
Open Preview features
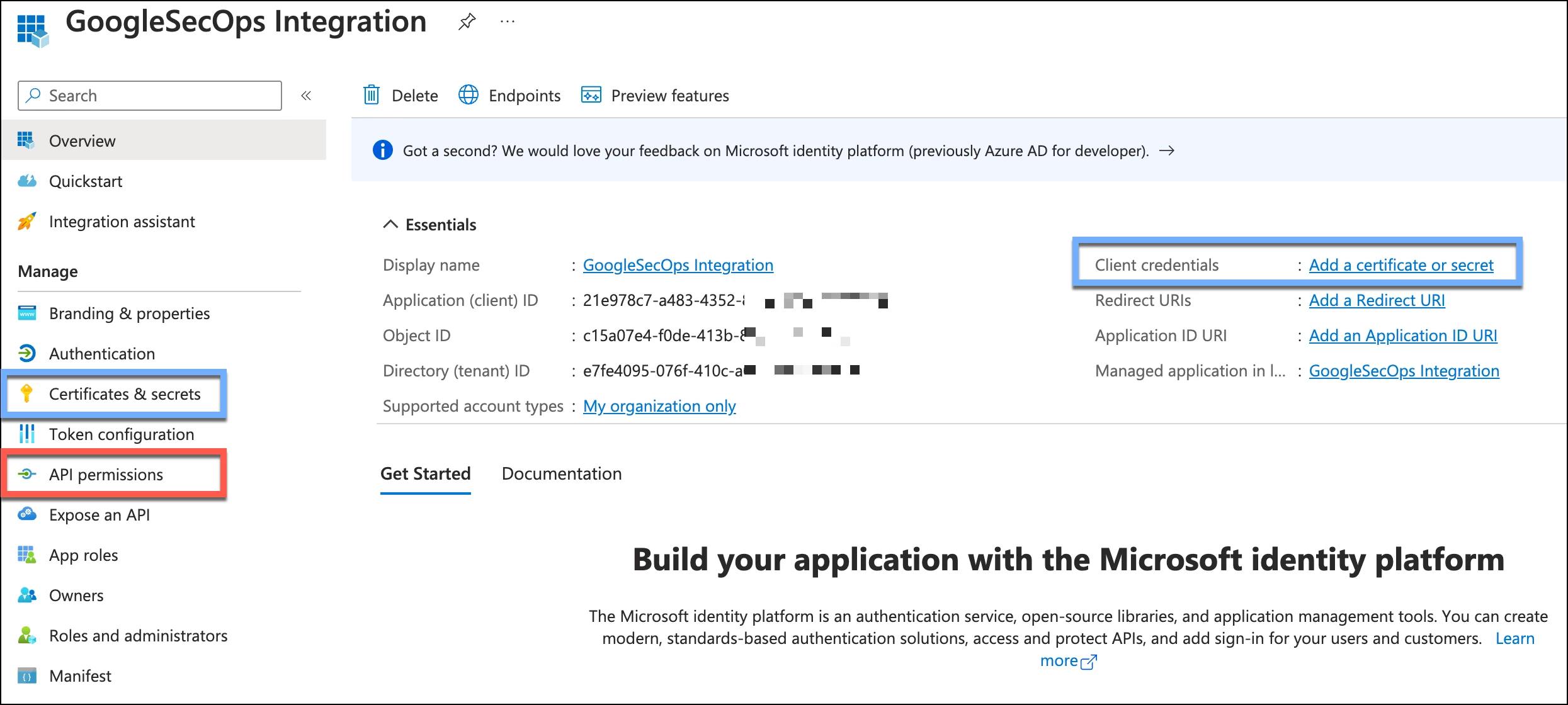click(x=655, y=95)
